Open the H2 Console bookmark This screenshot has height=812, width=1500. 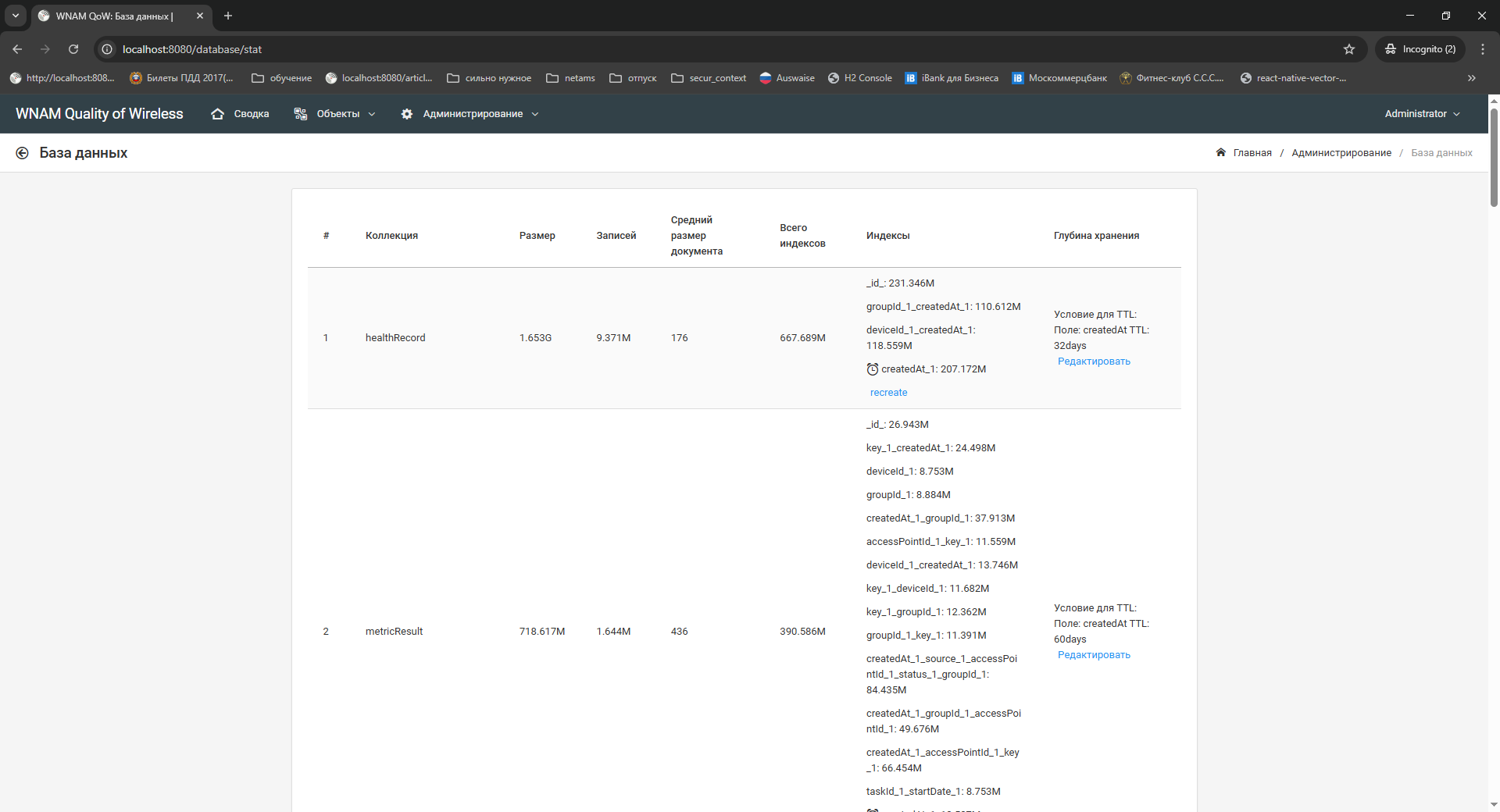(859, 78)
